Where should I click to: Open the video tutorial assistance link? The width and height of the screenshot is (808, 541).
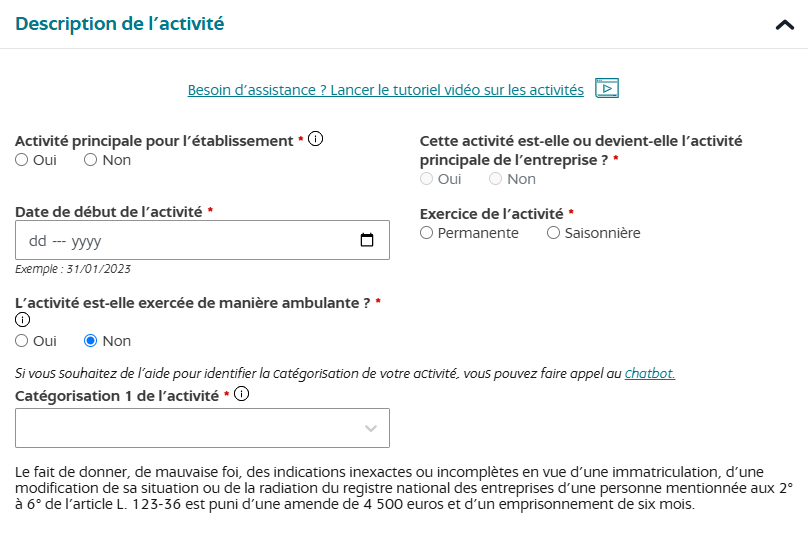pos(385,90)
